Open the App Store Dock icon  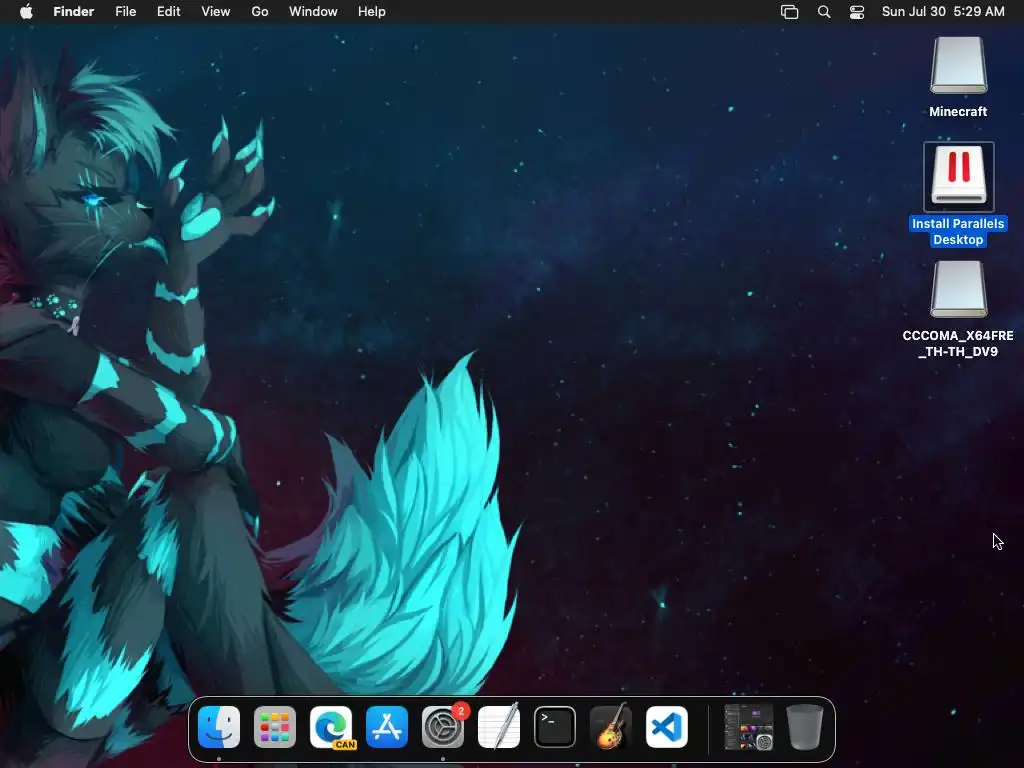pyautogui.click(x=387, y=727)
